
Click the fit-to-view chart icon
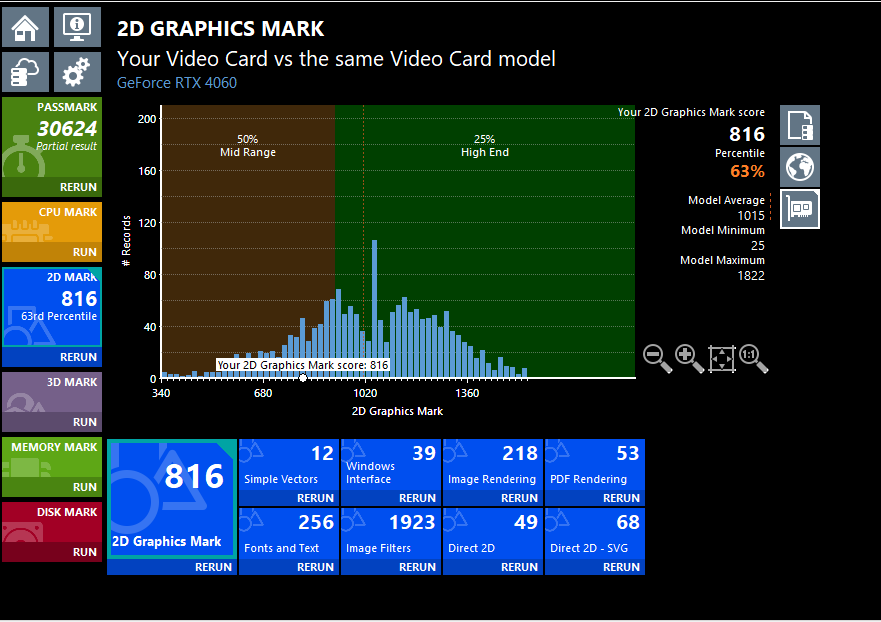[x=721, y=359]
